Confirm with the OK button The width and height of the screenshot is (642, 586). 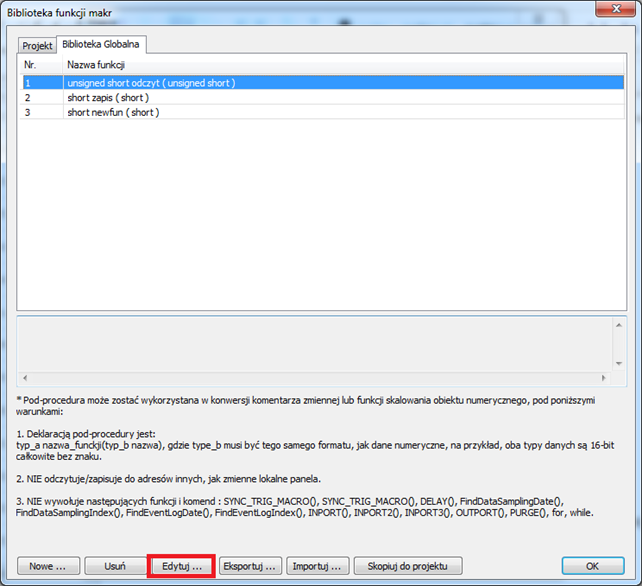pyautogui.click(x=593, y=566)
